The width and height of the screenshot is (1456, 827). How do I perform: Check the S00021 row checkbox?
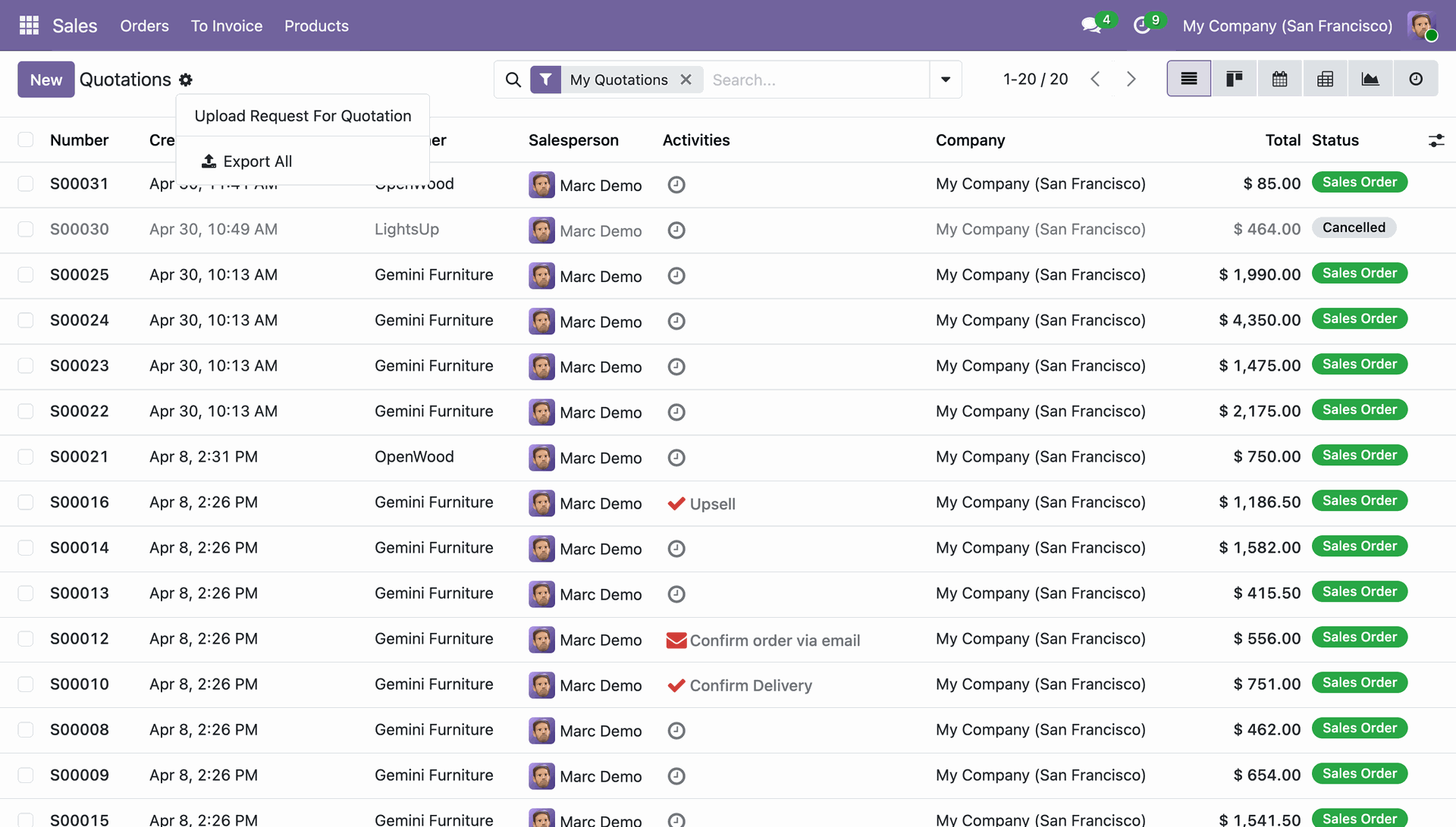click(26, 457)
